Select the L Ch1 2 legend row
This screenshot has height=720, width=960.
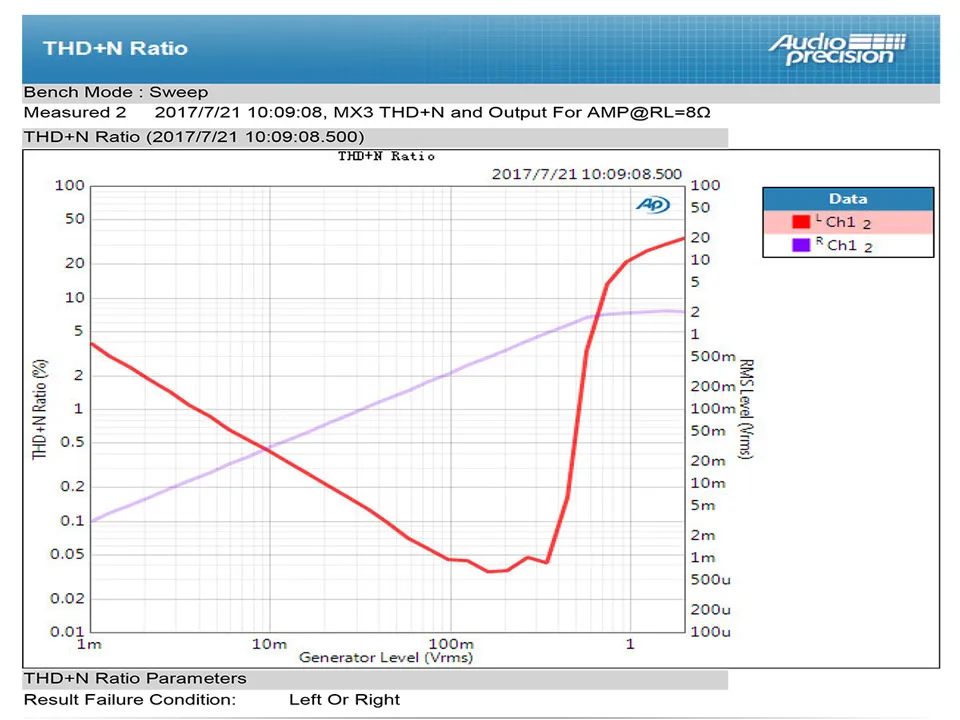click(x=848, y=222)
